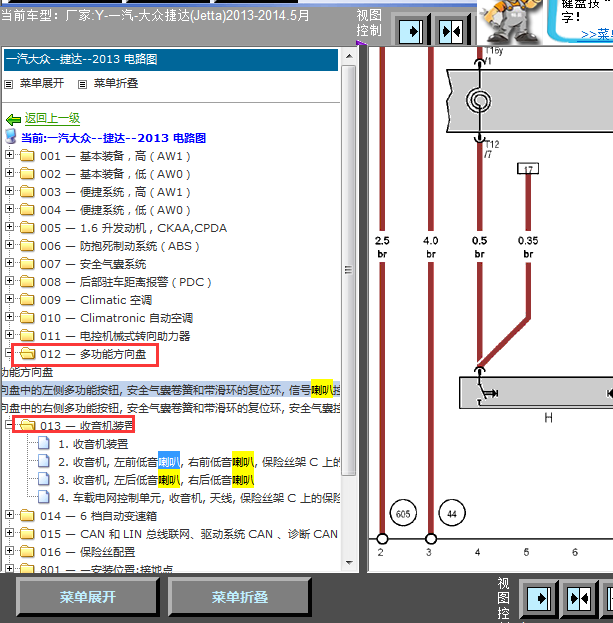Screen dimensions: 613x623
Task: Expand folder 004 便捷系统 低
Action: pyautogui.click(x=10, y=209)
